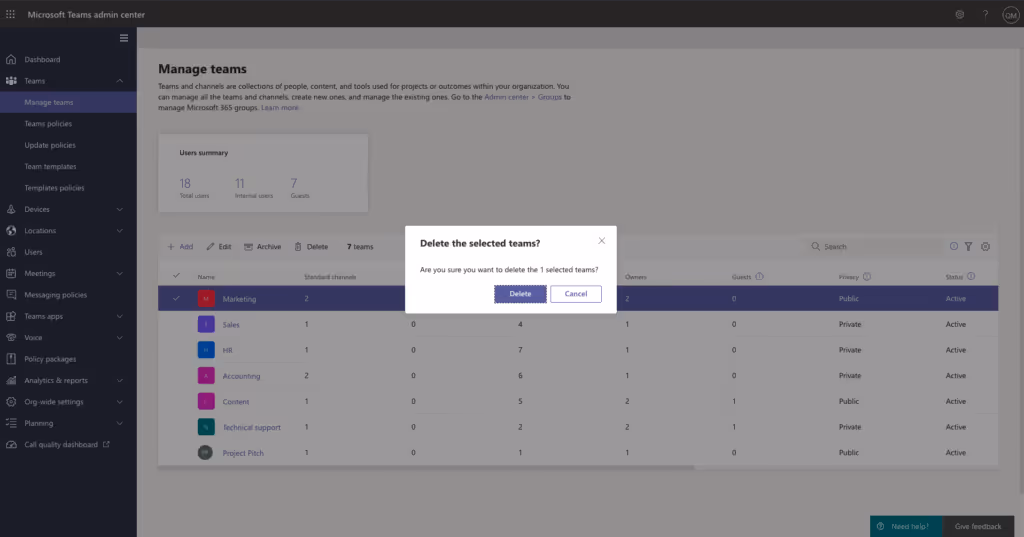Expand the Locations section chevron
This screenshot has height=537, width=1024.
point(120,231)
